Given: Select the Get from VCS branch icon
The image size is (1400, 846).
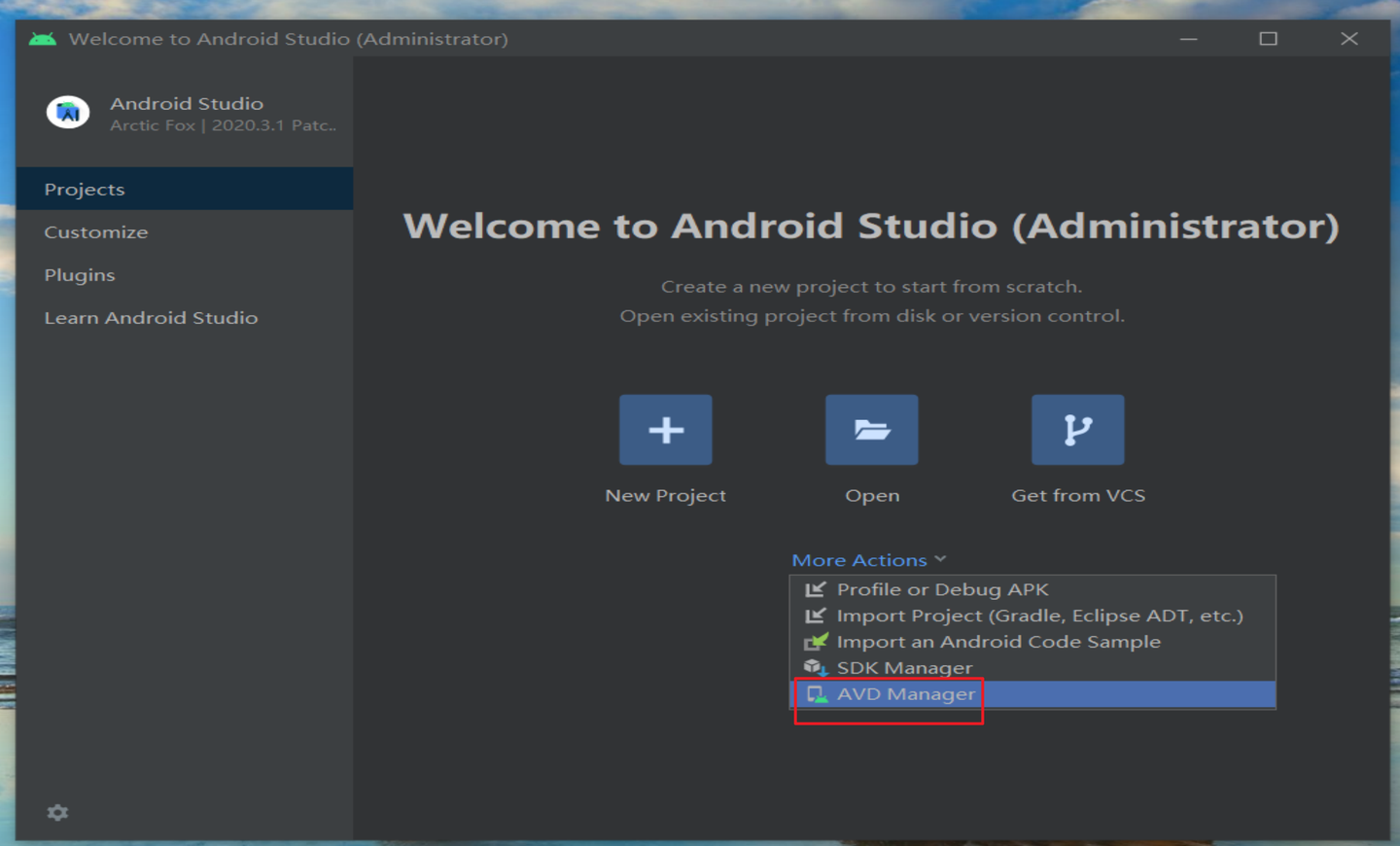Looking at the screenshot, I should pos(1077,429).
